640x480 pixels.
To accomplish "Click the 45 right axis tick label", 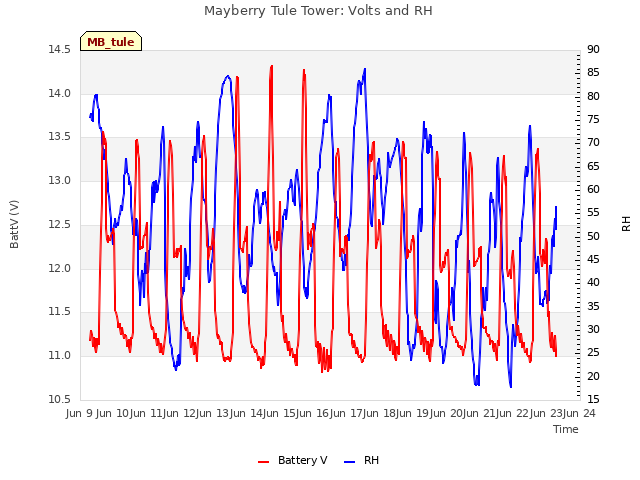I will [x=593, y=260].
